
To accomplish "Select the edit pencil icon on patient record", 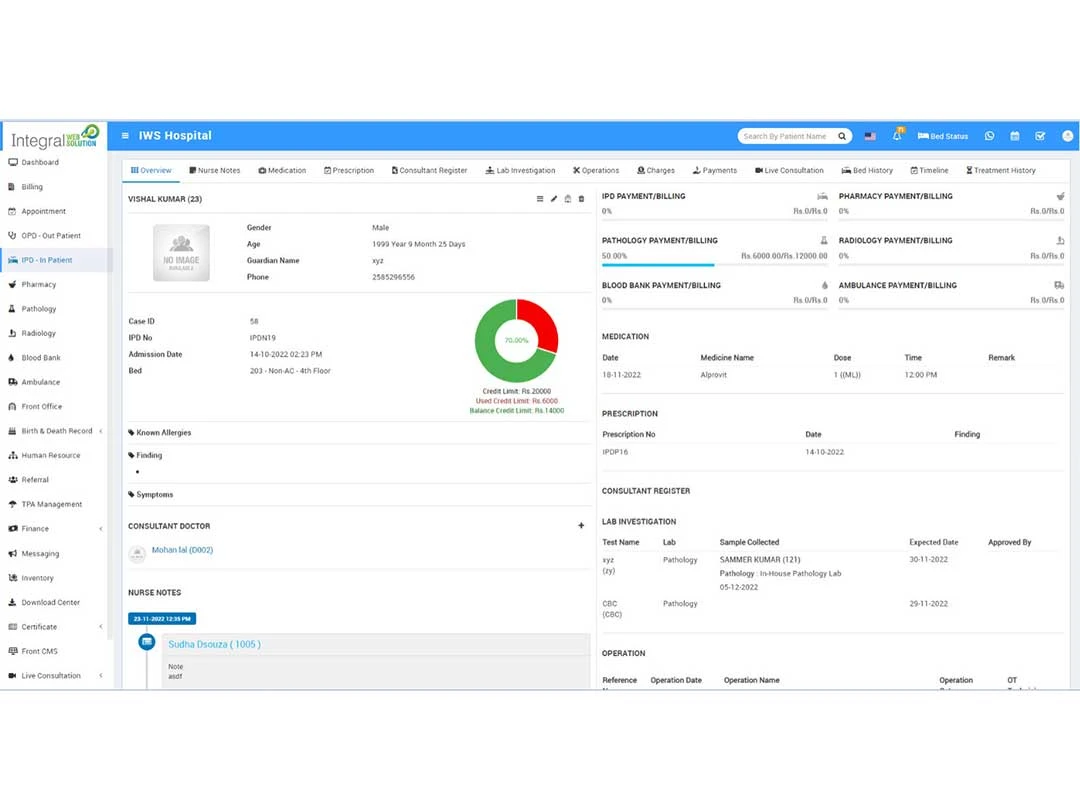I will [x=553, y=199].
